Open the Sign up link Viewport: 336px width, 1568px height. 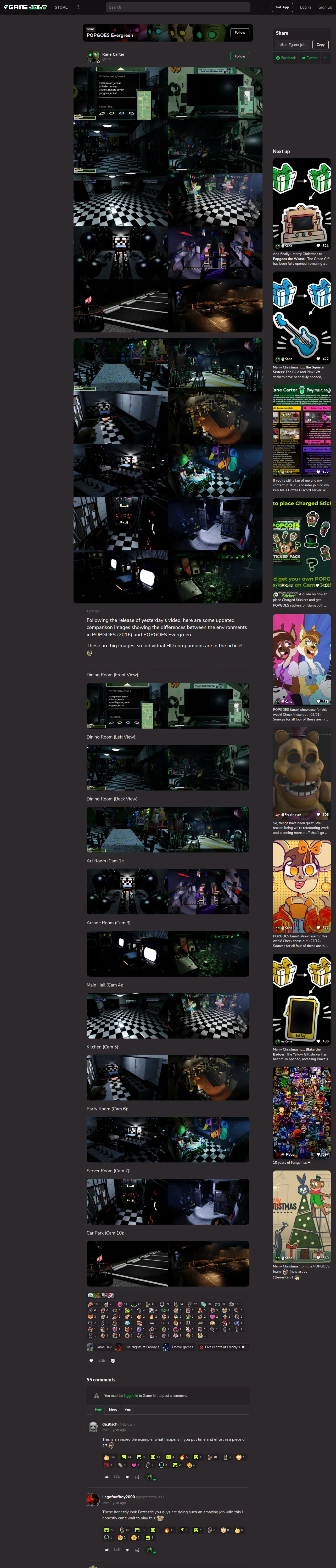click(x=325, y=7)
